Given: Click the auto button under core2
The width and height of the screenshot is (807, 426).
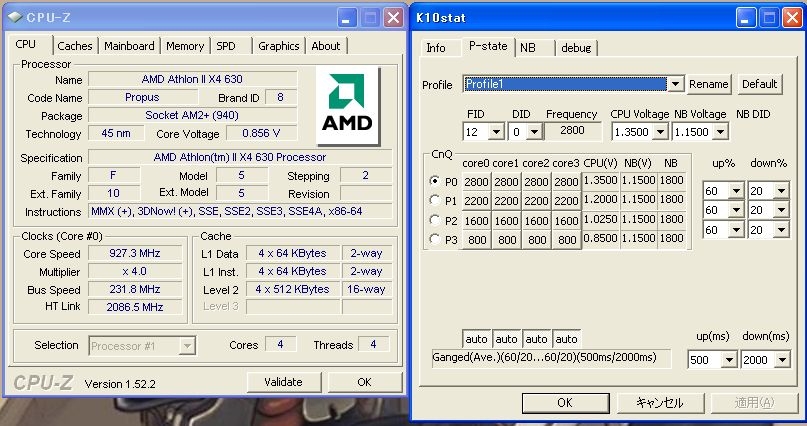Looking at the screenshot, I should 536,339.
